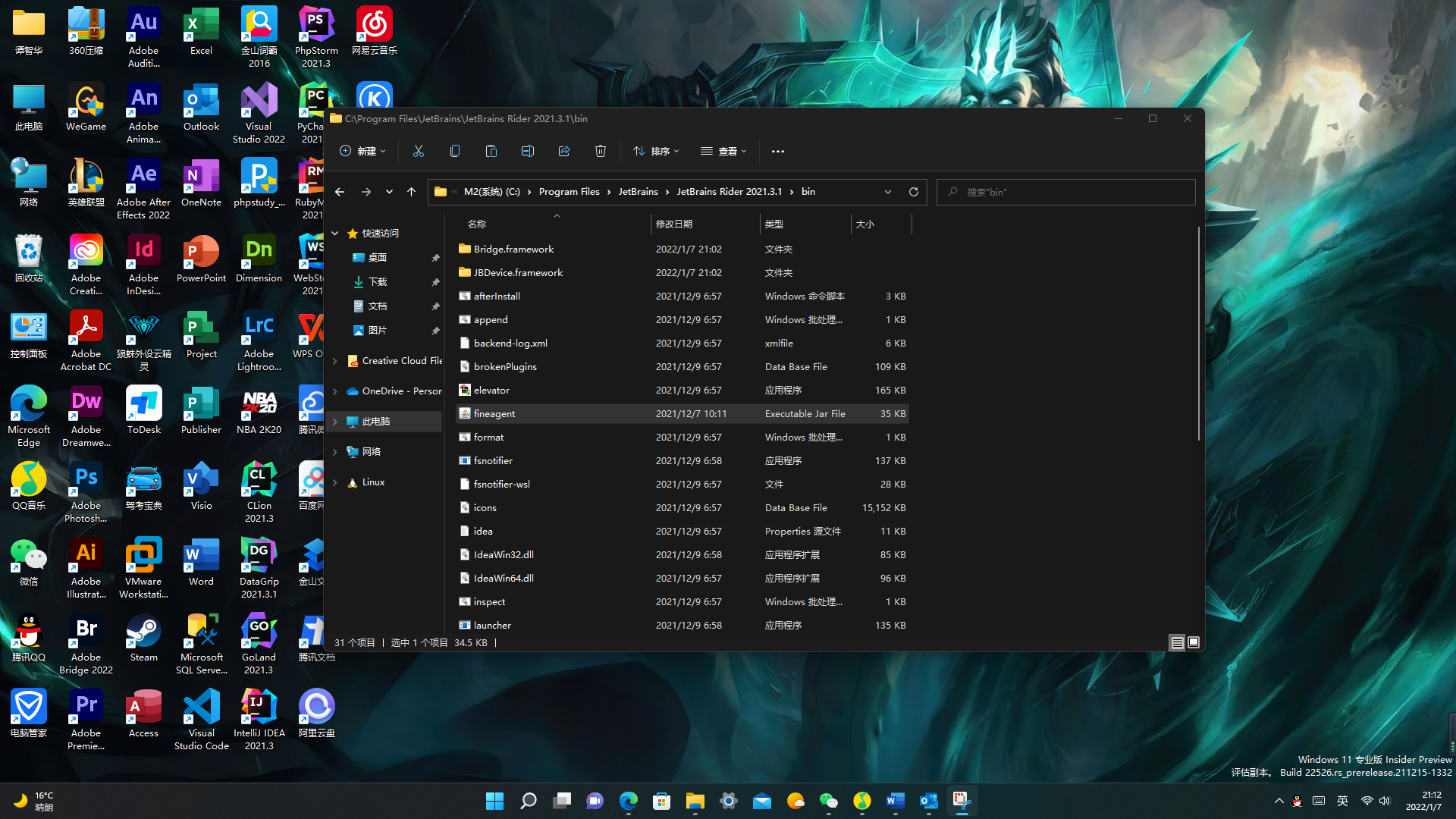Screen dimensions: 1456x819
Task: Sort by the 修改日期 column header
Action: (674, 224)
